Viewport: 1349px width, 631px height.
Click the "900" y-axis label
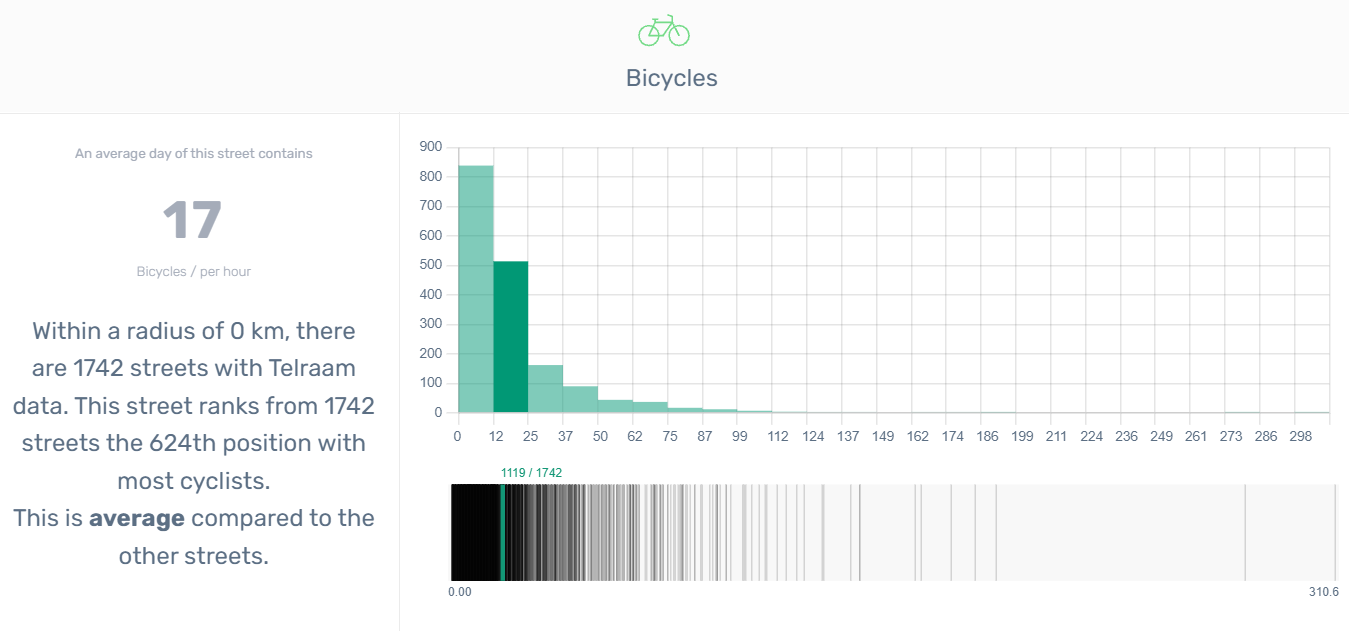(431, 147)
